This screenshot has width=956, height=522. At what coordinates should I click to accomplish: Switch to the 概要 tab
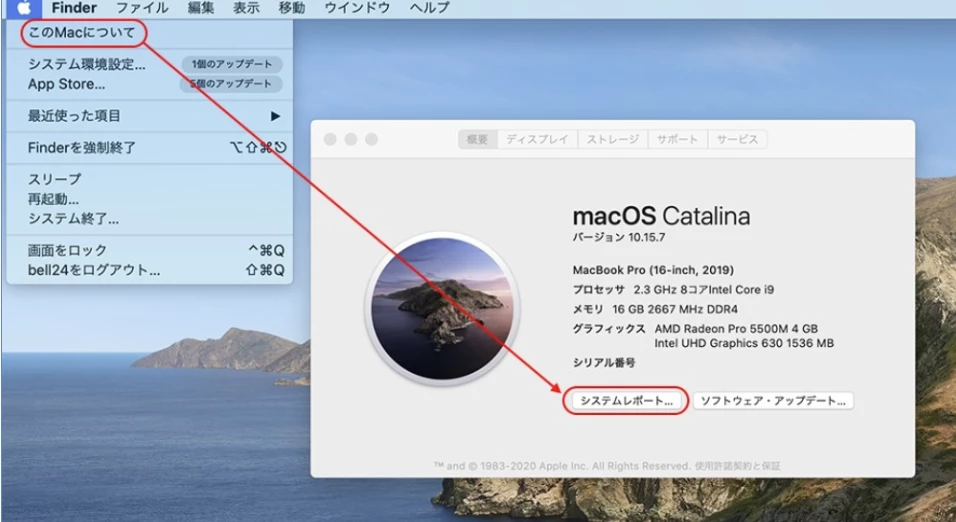tap(477, 139)
